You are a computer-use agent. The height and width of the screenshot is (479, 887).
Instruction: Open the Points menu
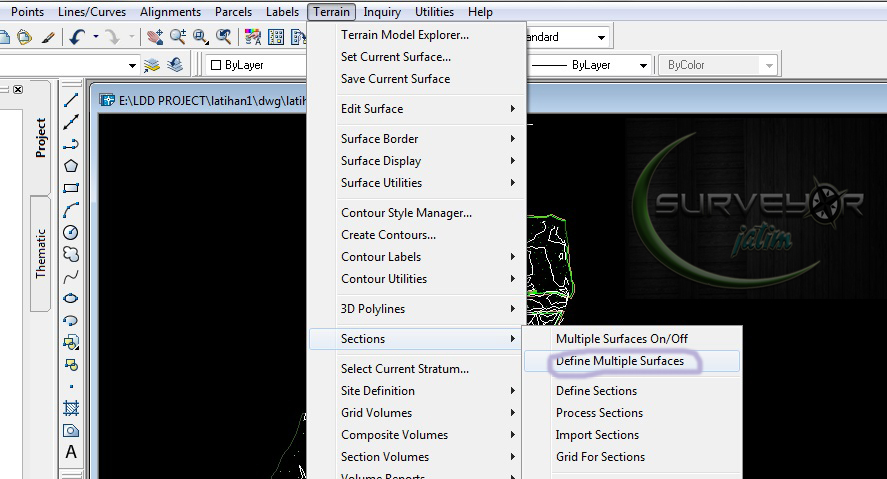[x=27, y=12]
